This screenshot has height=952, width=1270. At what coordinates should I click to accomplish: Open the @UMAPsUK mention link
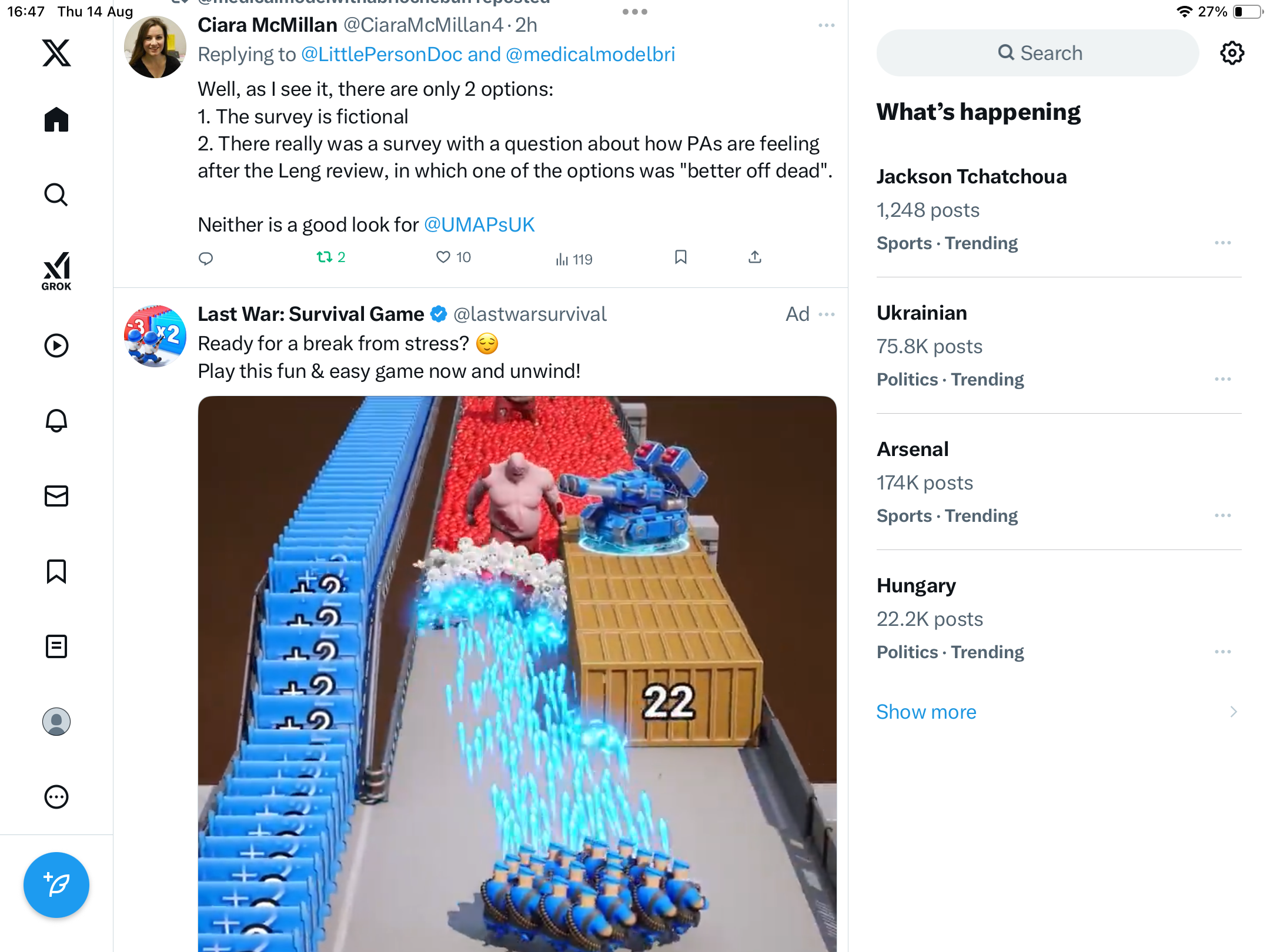[x=479, y=224]
